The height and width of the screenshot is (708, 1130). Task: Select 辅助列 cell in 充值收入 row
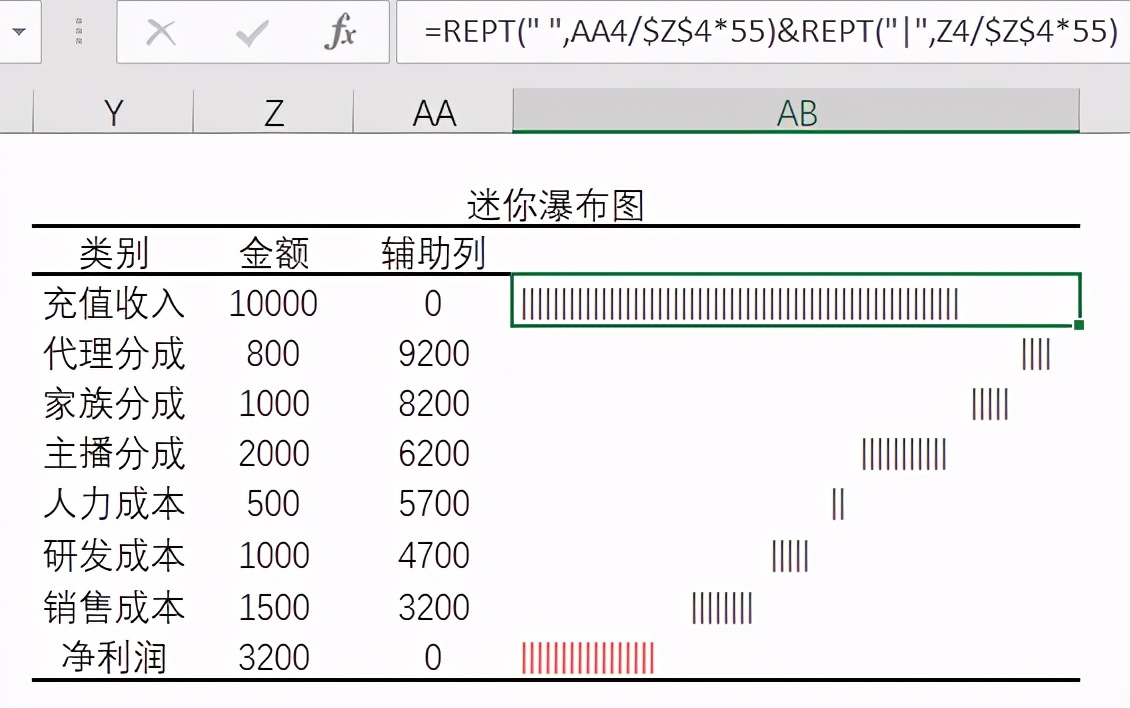coord(433,304)
